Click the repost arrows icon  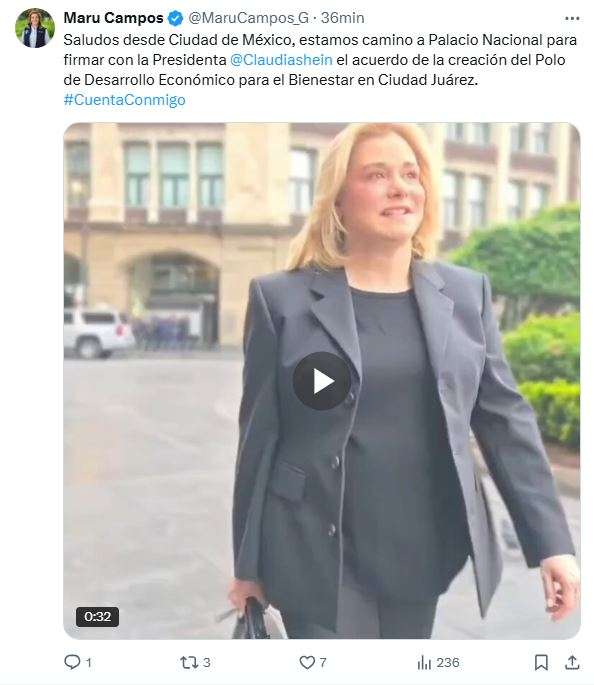coord(189,662)
